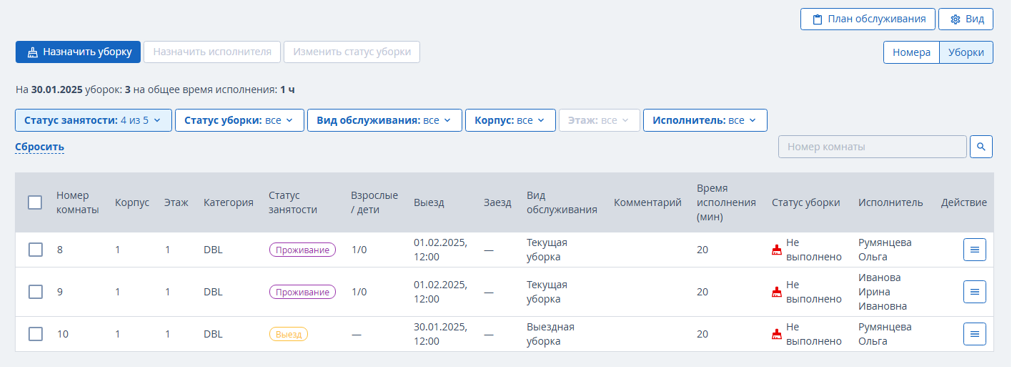Click the Выезд status badge for room 10

288,334
